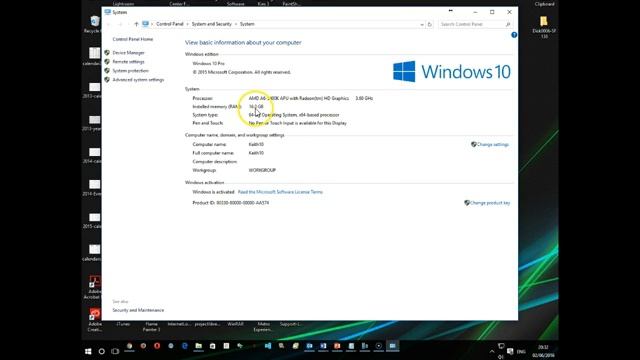Select Control Panel breadcrumb
Viewport: 640px width, 360px height.
170,24
